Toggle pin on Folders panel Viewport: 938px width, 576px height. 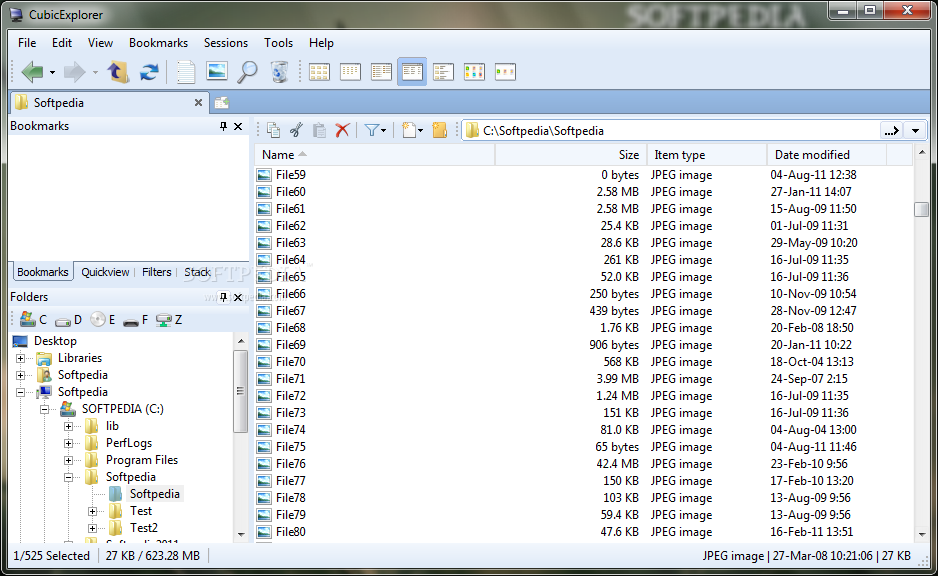(x=223, y=297)
